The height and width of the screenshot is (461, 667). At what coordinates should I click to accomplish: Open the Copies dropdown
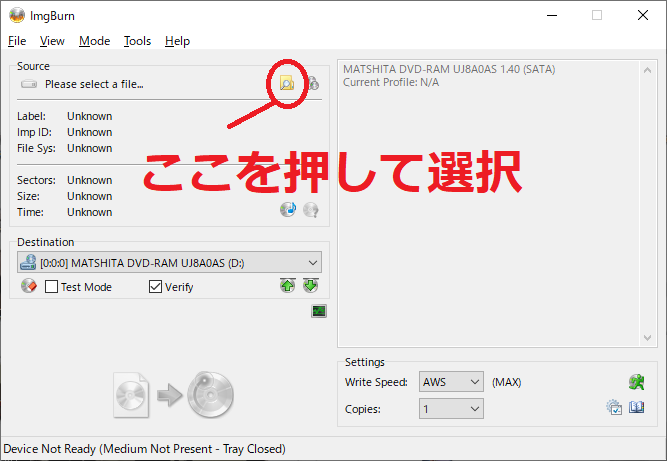(451, 409)
